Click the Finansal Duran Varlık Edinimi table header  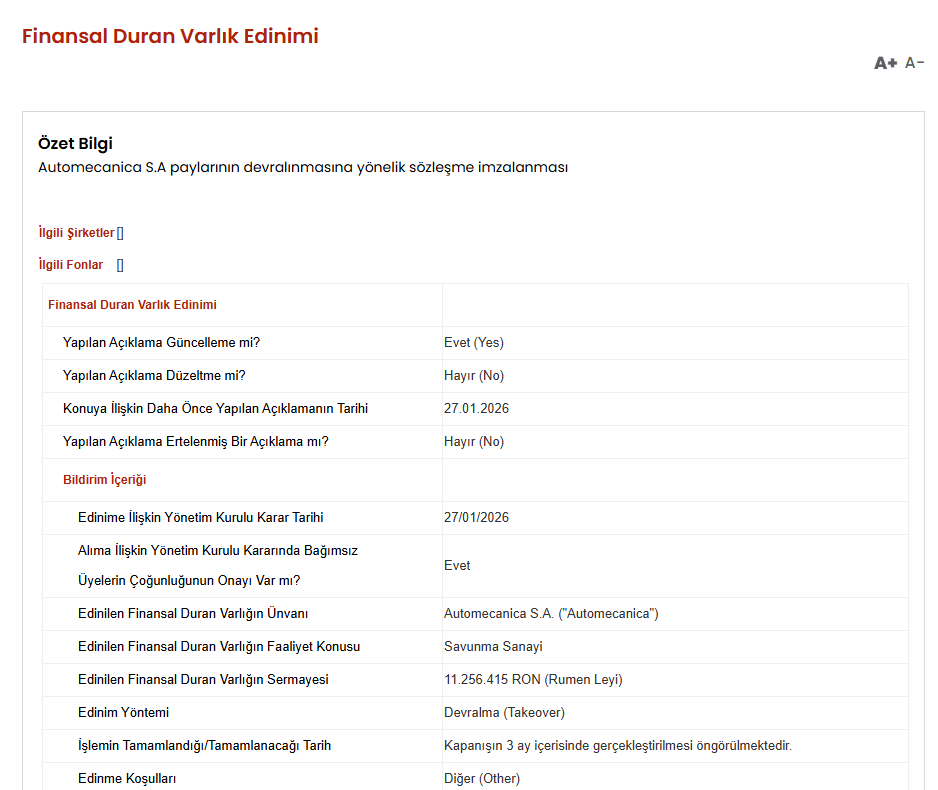point(132,305)
